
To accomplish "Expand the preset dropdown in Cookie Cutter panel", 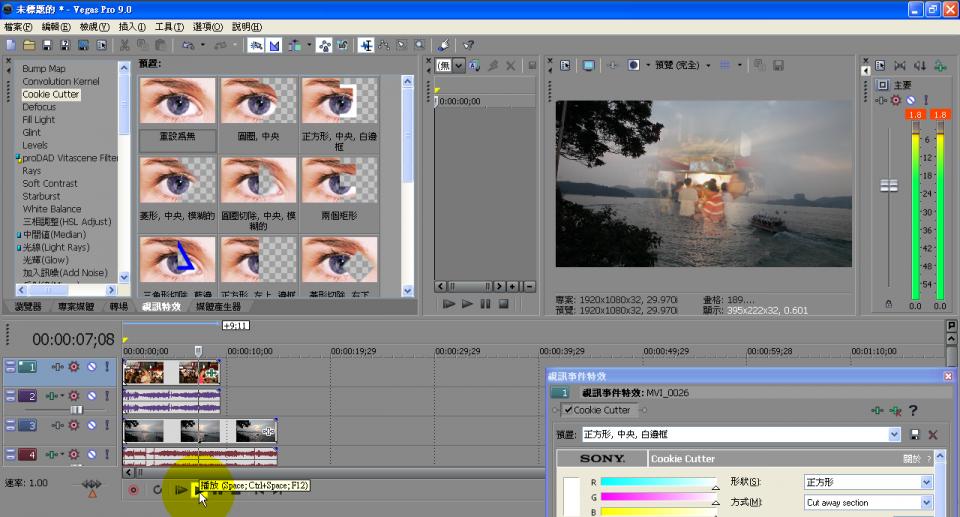I will pos(894,435).
